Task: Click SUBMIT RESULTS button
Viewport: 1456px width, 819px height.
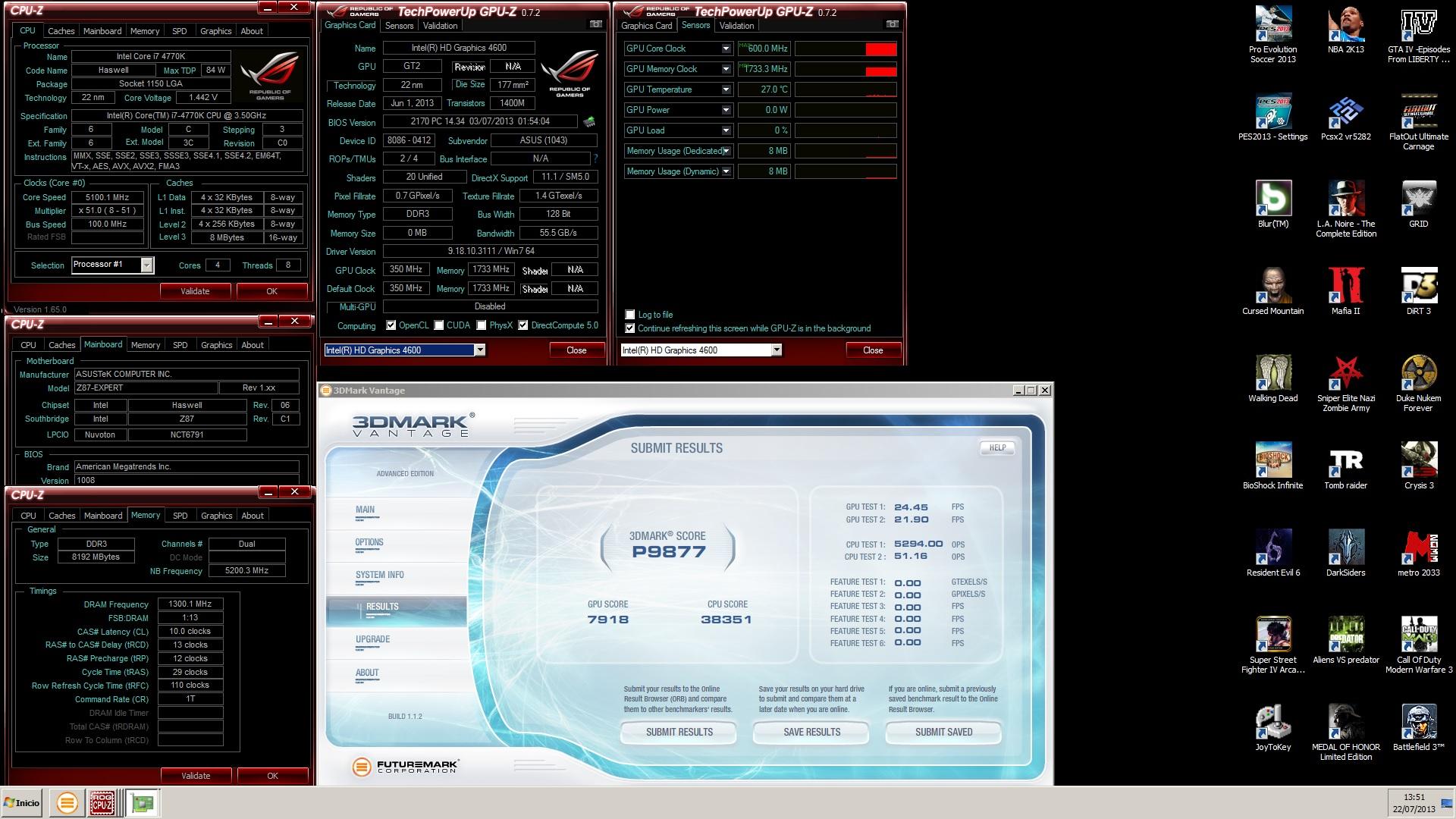Action: [679, 732]
